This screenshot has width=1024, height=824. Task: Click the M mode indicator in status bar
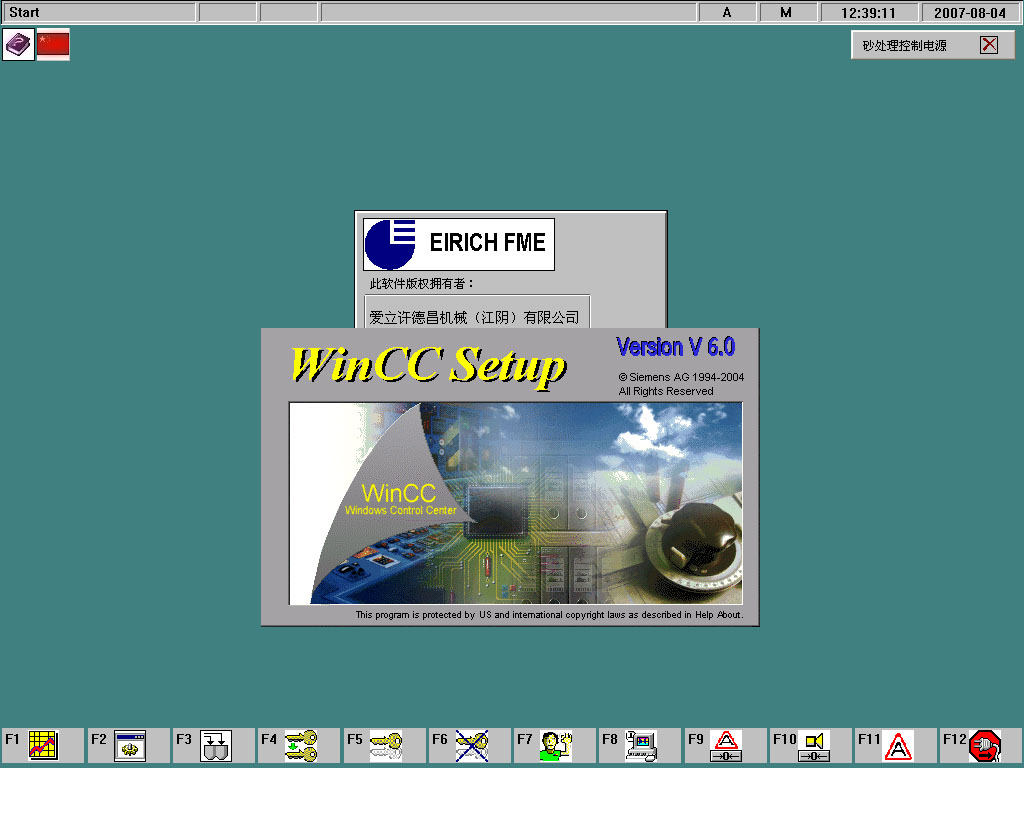click(786, 12)
